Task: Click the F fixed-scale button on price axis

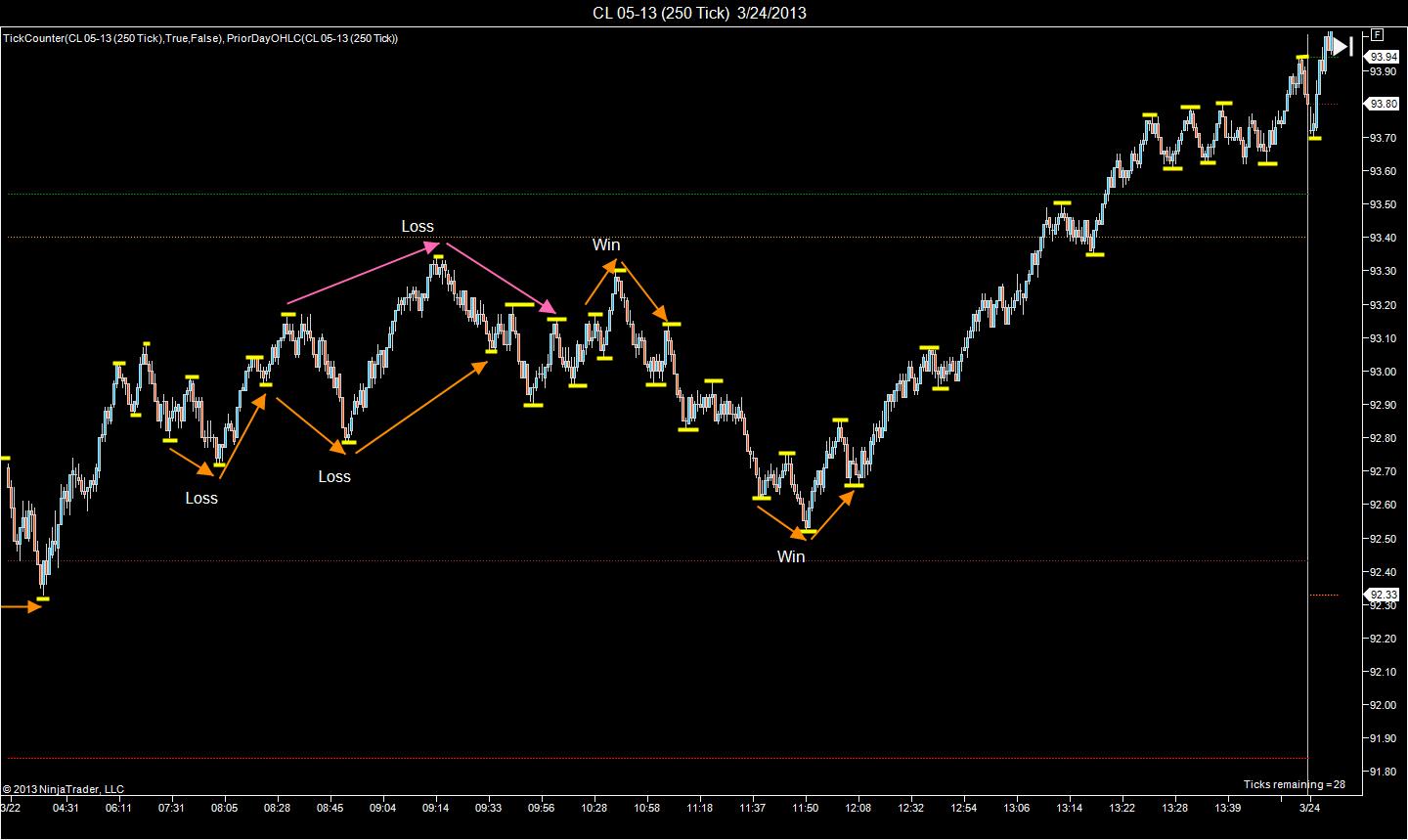Action: pyautogui.click(x=1376, y=32)
